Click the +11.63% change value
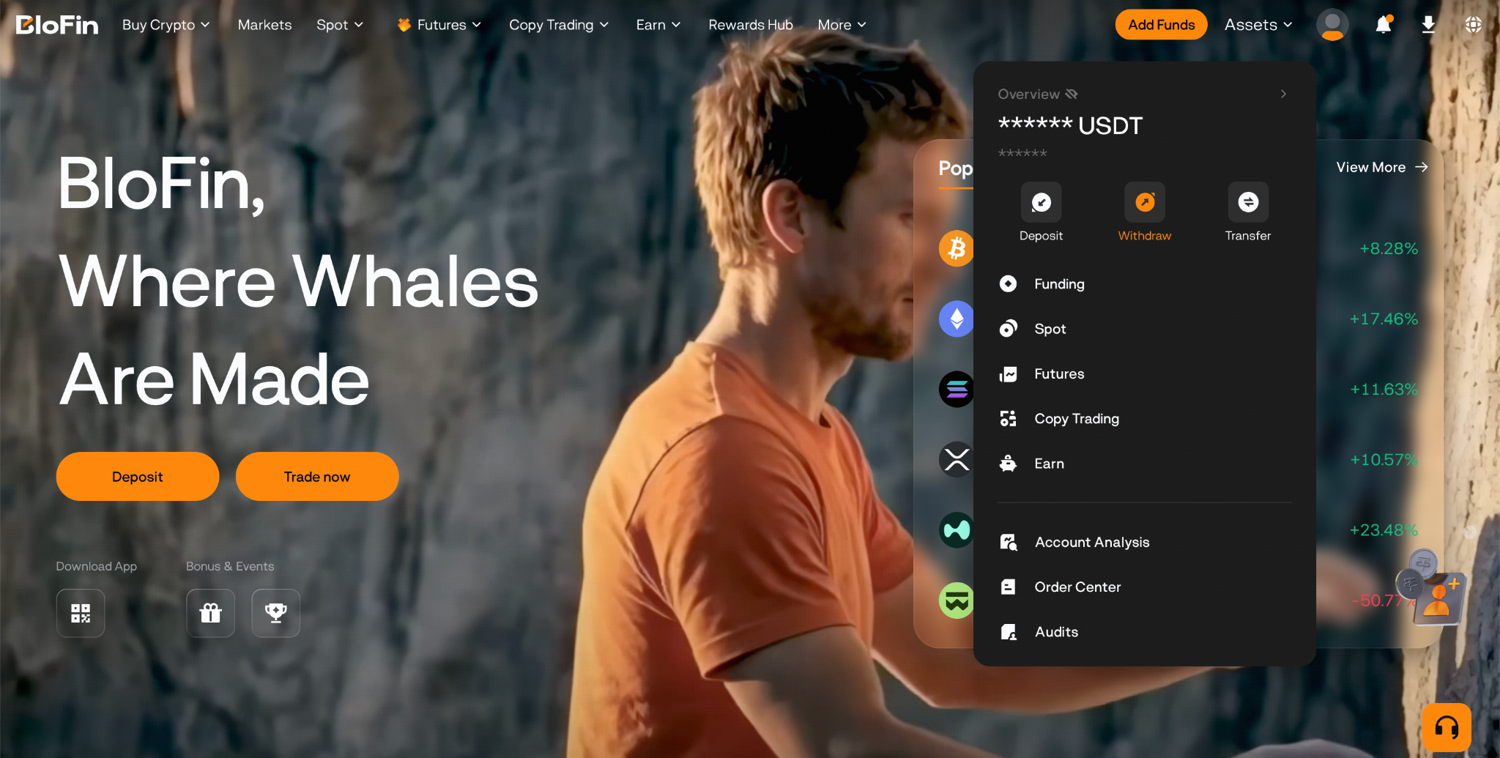Image resolution: width=1500 pixels, height=758 pixels. pyautogui.click(x=1384, y=389)
